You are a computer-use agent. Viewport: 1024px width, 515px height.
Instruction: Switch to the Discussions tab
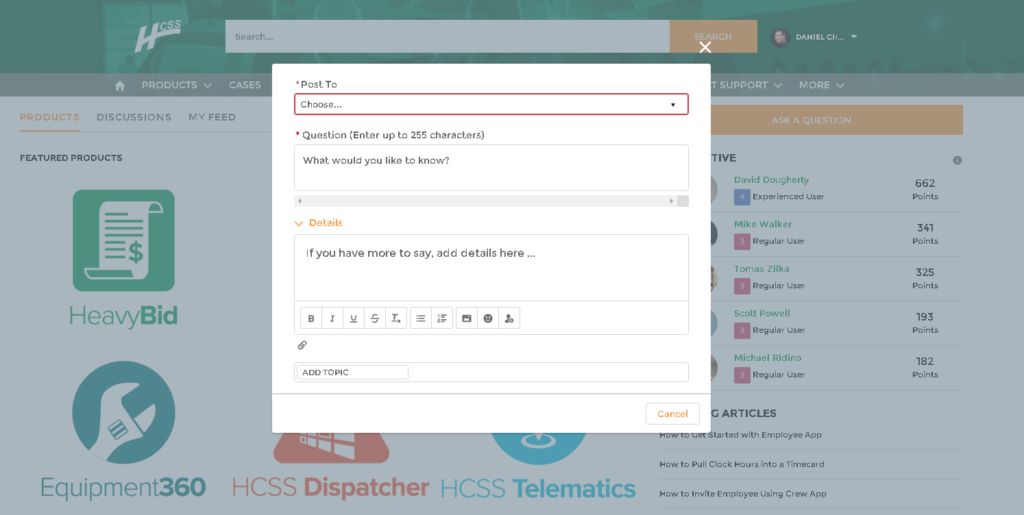pyautogui.click(x=134, y=117)
